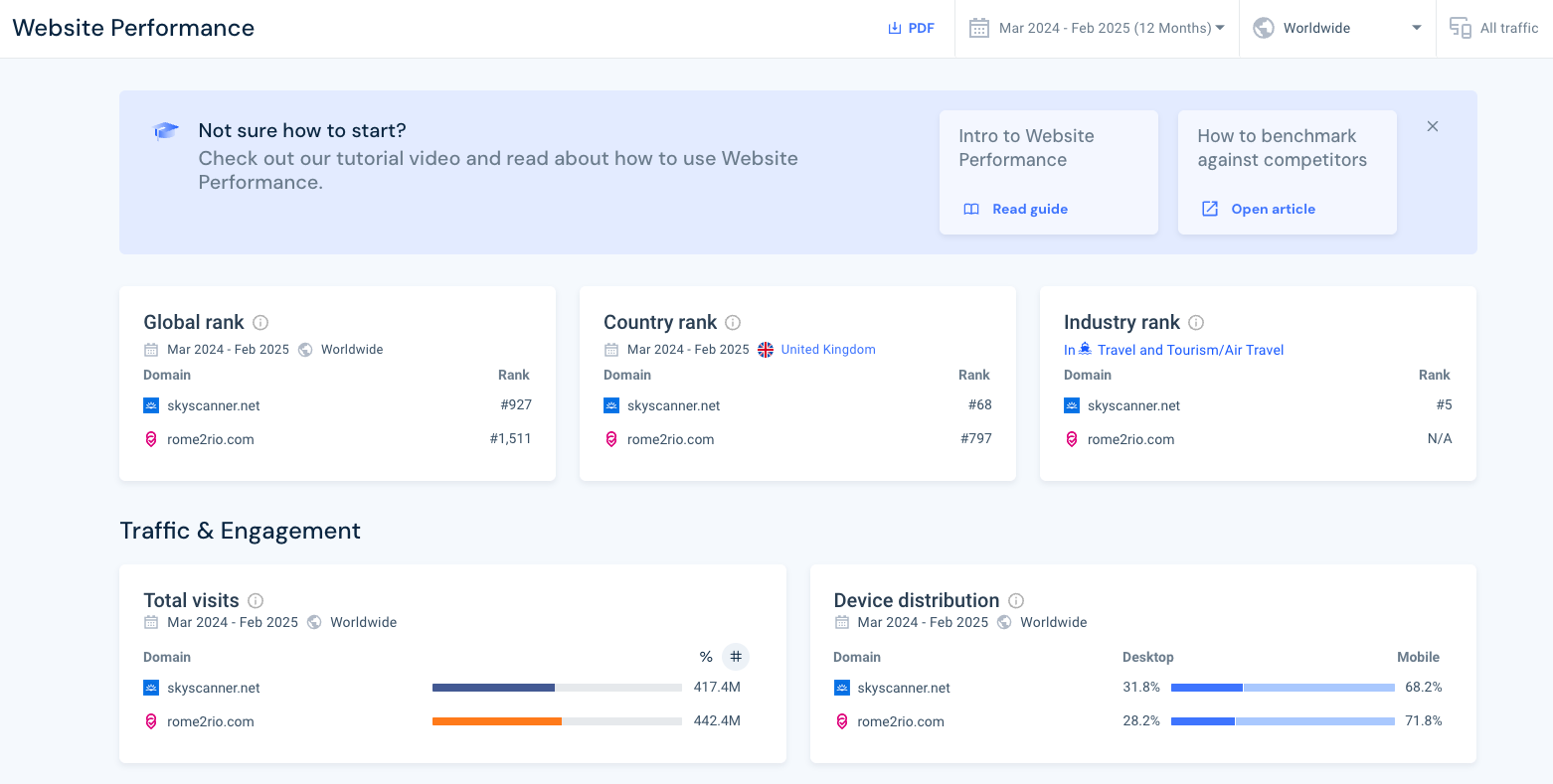Open the benchmarking article
This screenshot has height=784, width=1553.
point(1273,209)
